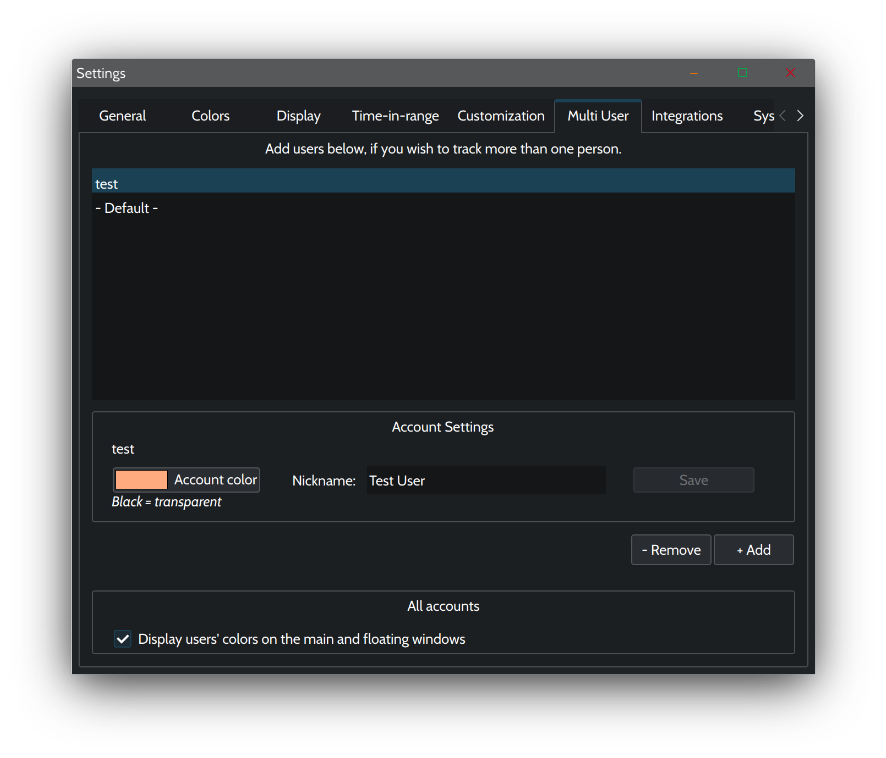Viewport: 886px width, 758px height.
Task: Select the Customization tab
Action: click(x=500, y=116)
